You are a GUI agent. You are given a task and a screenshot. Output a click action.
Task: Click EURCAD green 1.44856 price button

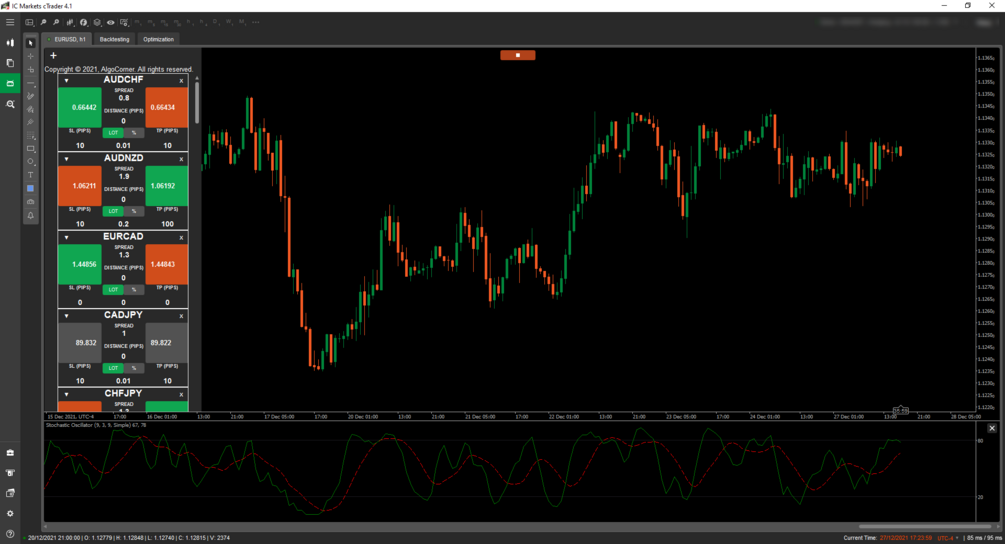pos(80,264)
